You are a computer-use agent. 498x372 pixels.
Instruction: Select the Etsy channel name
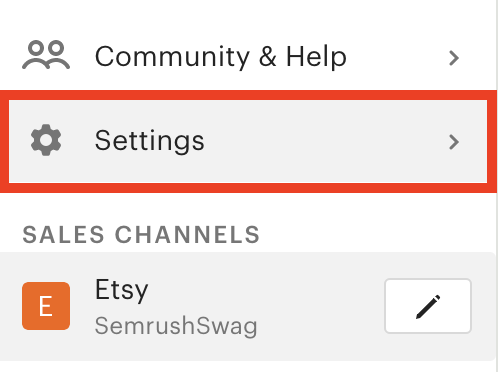[122, 290]
